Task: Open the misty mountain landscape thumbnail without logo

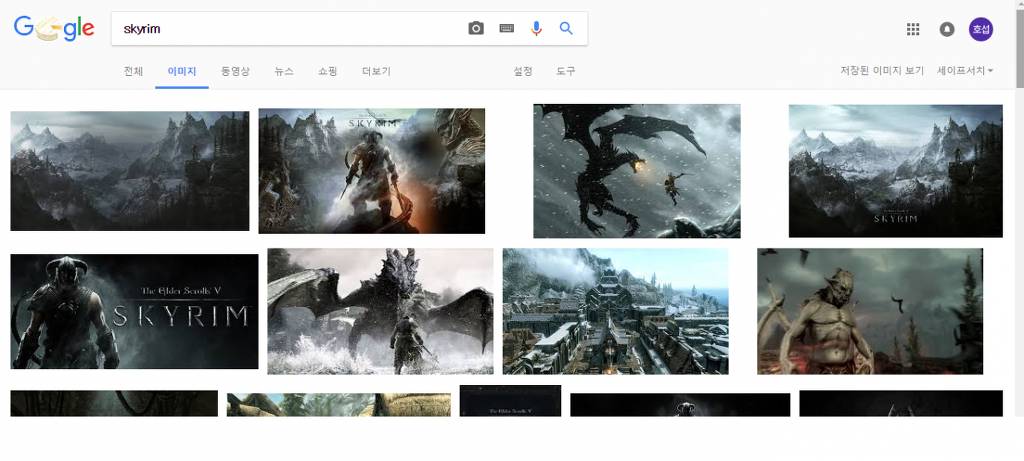Action: click(129, 171)
